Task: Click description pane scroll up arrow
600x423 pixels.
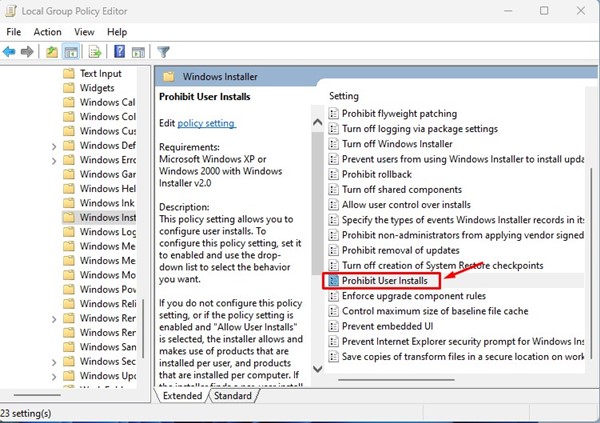Action: (318, 122)
